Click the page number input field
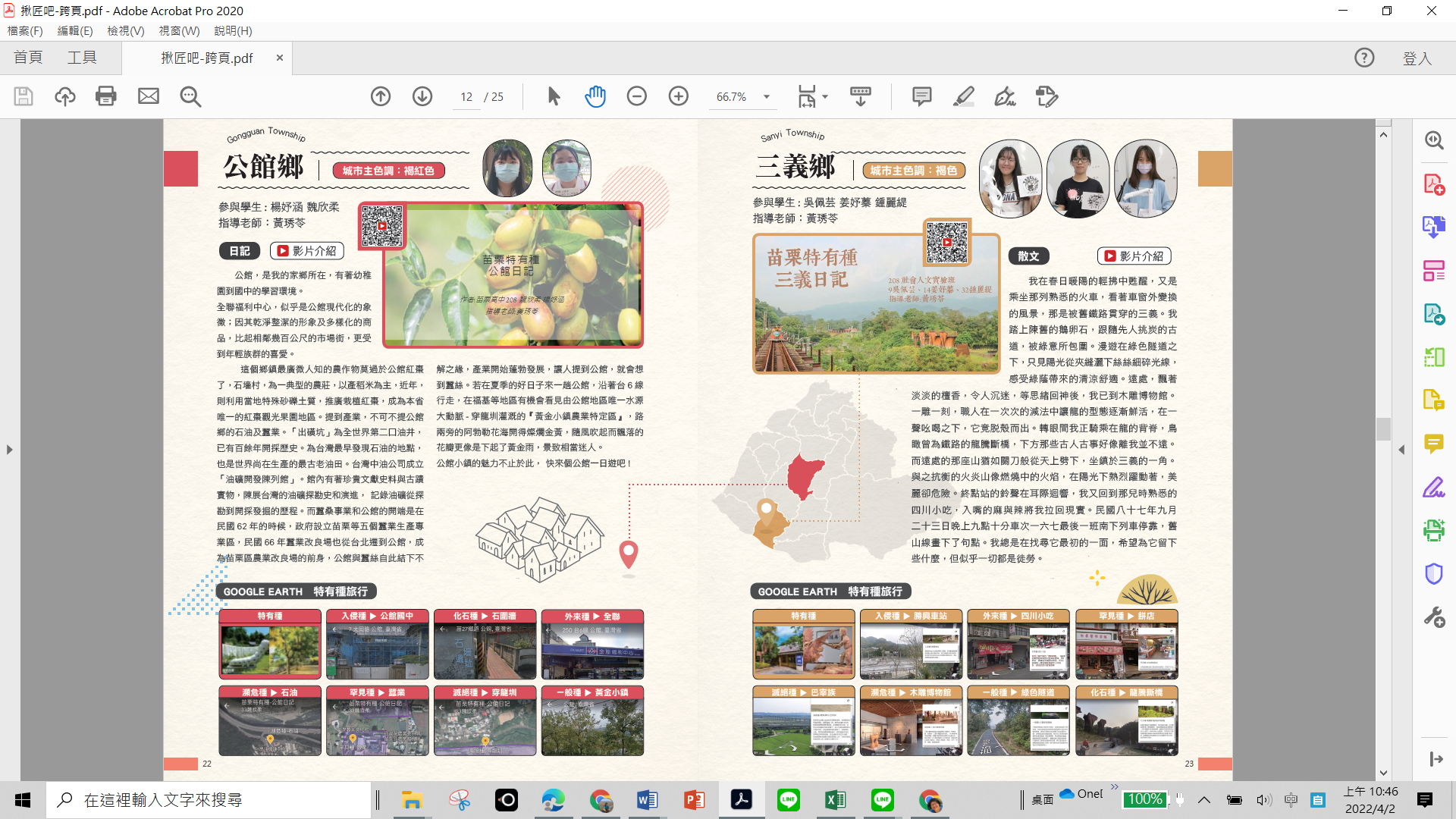 pos(466,97)
